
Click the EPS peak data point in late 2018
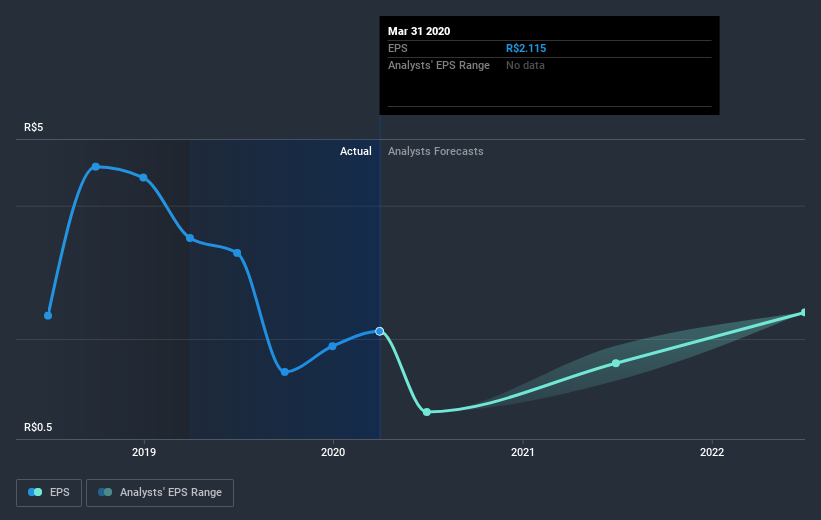click(x=96, y=167)
